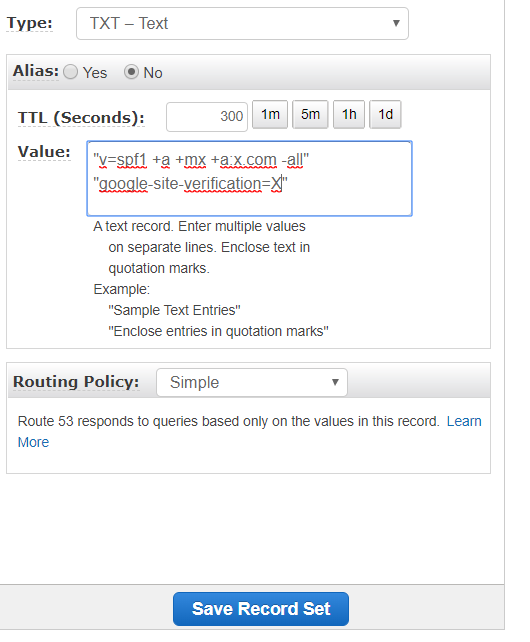Screen dimensions: 530x642
Task: Click the Alias label help text
Action: tap(36, 71)
